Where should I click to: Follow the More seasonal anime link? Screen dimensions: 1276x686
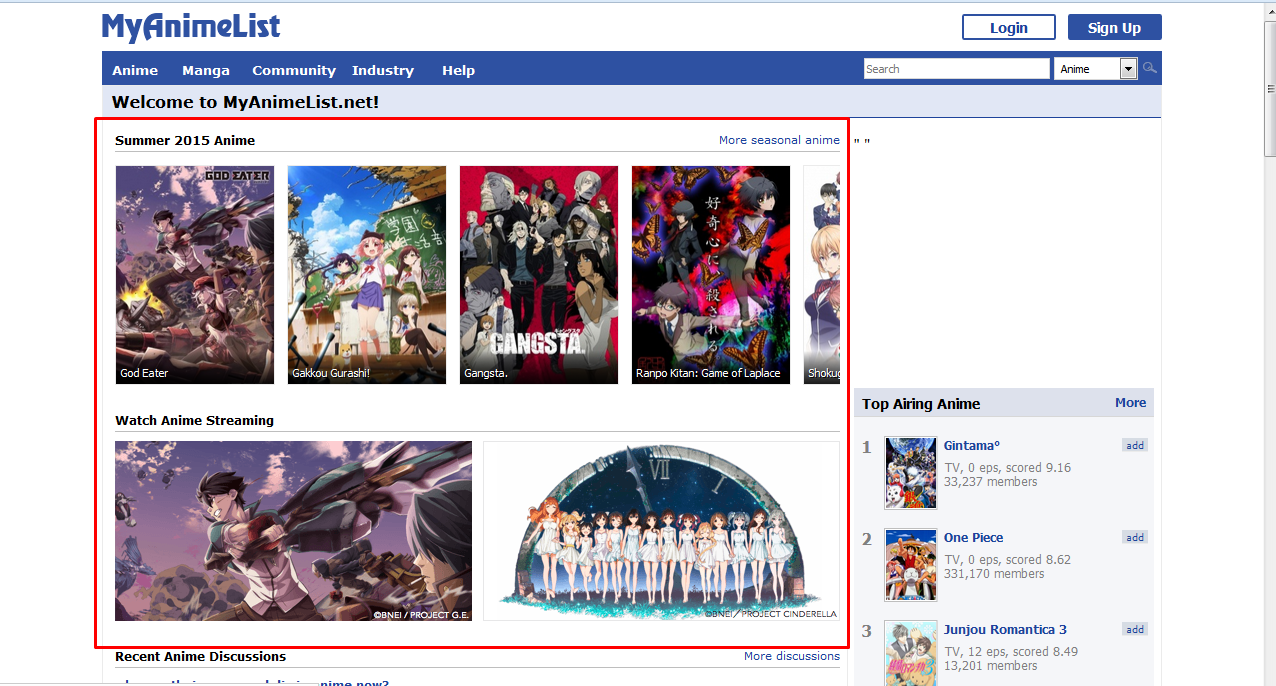(779, 140)
